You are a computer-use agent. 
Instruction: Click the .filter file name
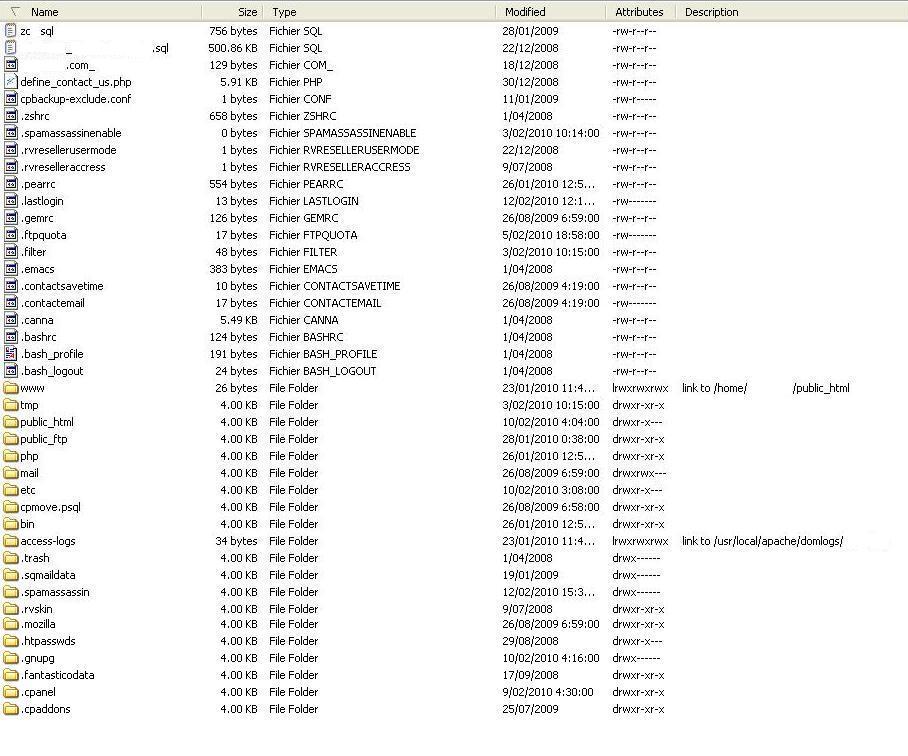point(34,252)
